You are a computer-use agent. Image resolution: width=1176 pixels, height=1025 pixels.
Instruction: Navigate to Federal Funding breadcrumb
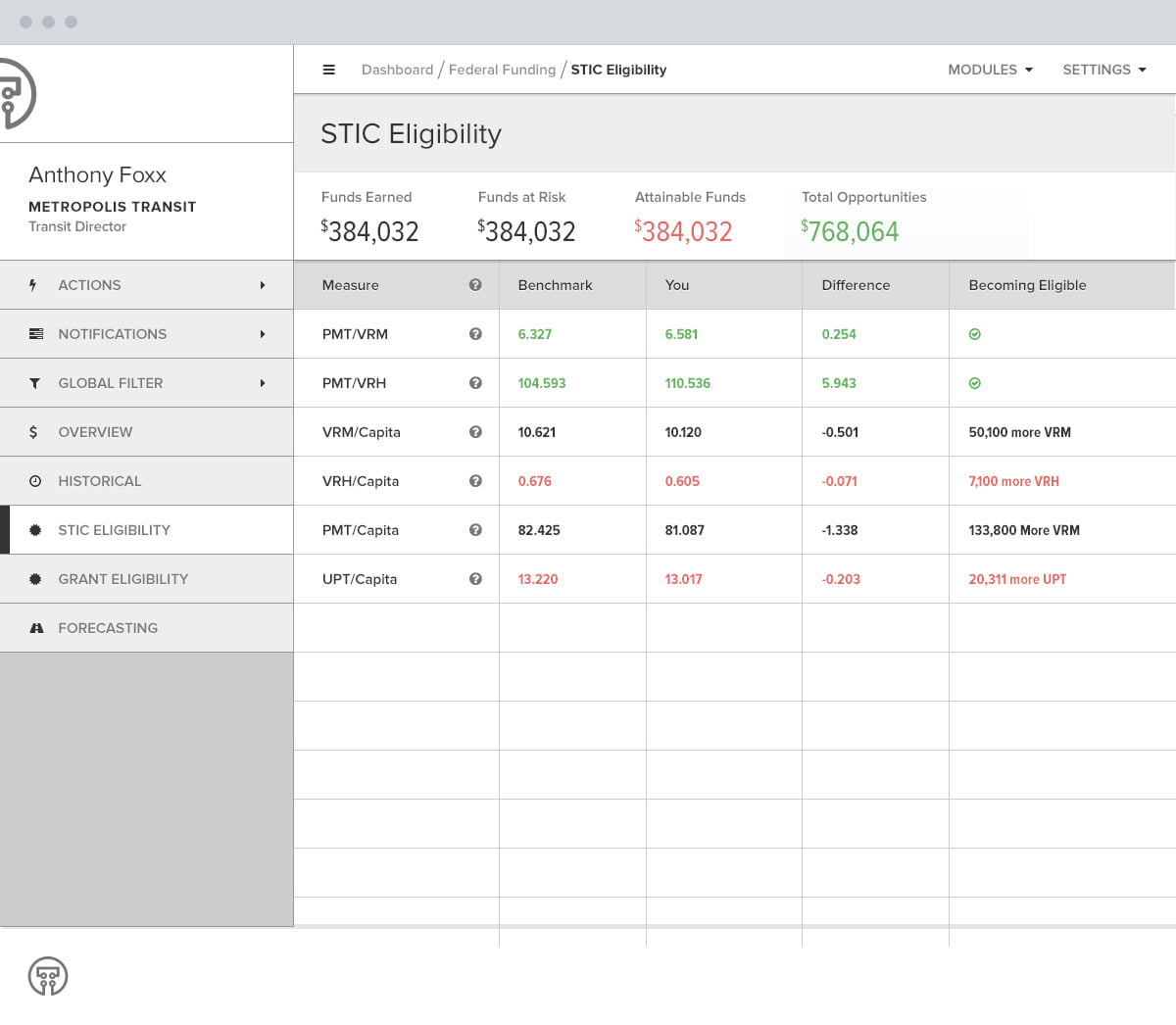502,70
